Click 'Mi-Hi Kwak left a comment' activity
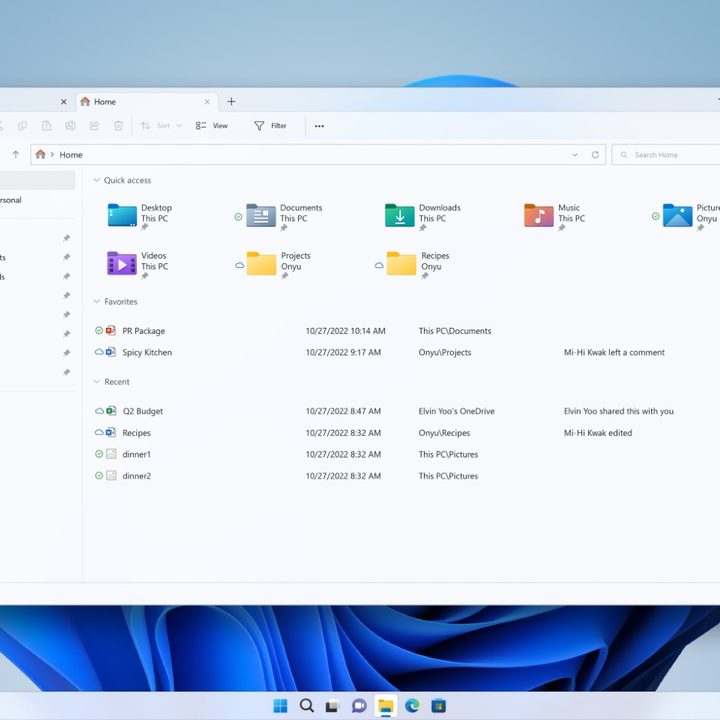Screen dimensions: 720x720 click(x=614, y=352)
